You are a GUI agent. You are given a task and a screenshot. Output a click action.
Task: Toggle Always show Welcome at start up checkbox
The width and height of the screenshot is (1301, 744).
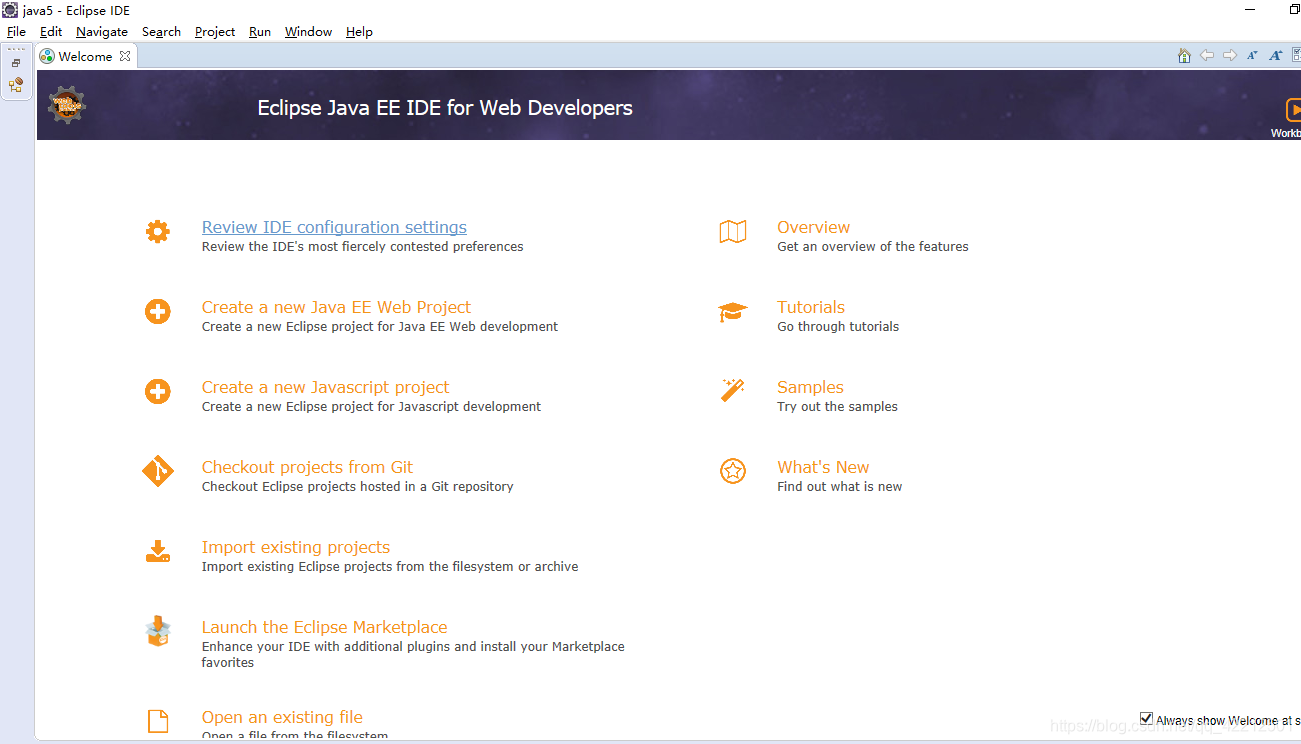(1147, 718)
